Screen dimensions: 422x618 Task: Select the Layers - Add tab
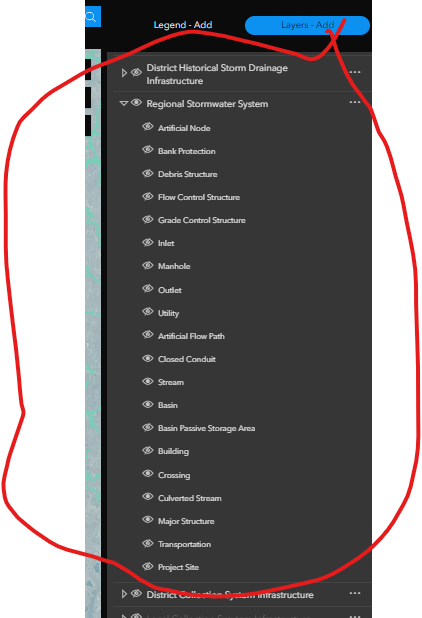pos(307,25)
